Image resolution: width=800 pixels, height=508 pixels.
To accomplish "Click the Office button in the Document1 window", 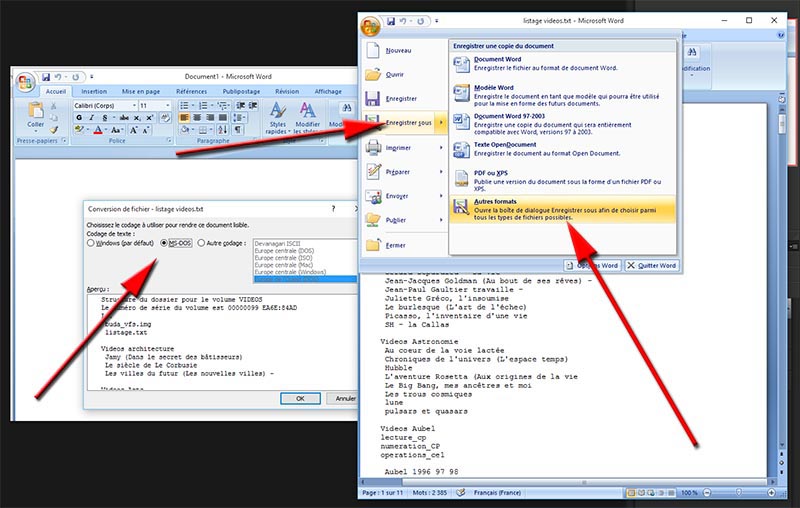I will click(25, 82).
